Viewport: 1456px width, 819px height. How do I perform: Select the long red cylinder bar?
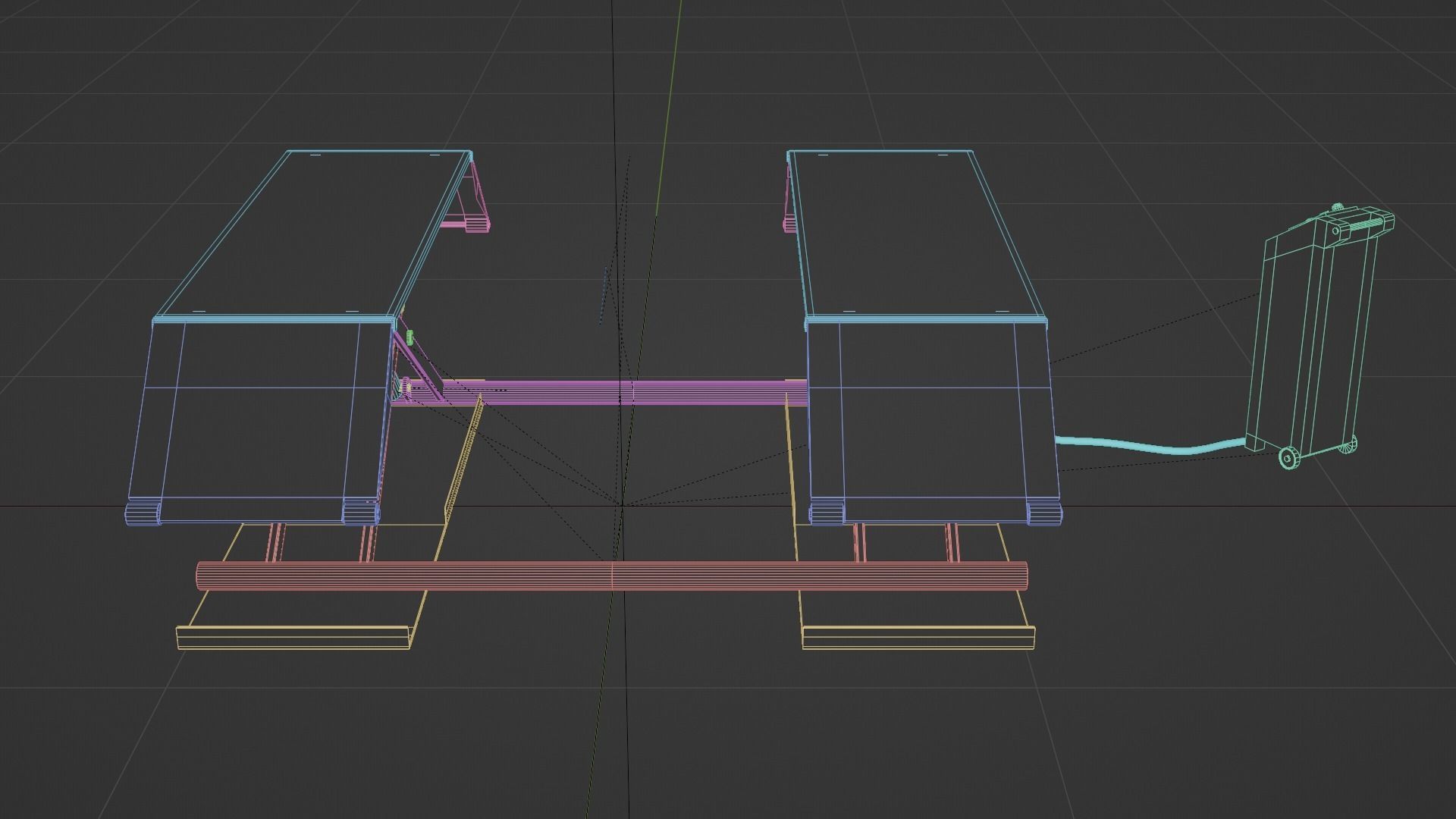(531, 576)
